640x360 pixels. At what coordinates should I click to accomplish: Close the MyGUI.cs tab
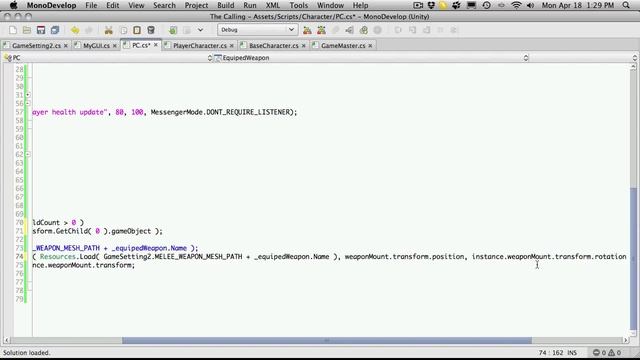click(x=115, y=46)
